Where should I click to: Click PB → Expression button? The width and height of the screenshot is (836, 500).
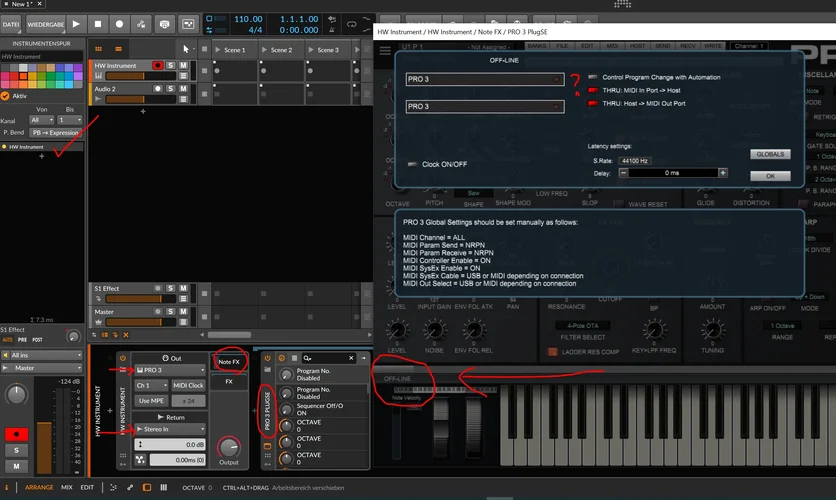[x=55, y=132]
